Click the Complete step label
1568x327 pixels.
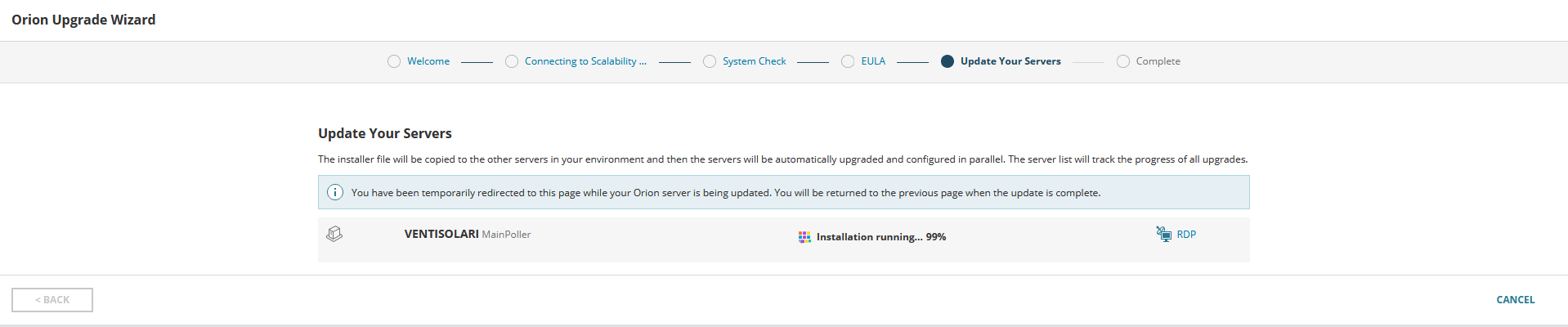[x=1158, y=61]
